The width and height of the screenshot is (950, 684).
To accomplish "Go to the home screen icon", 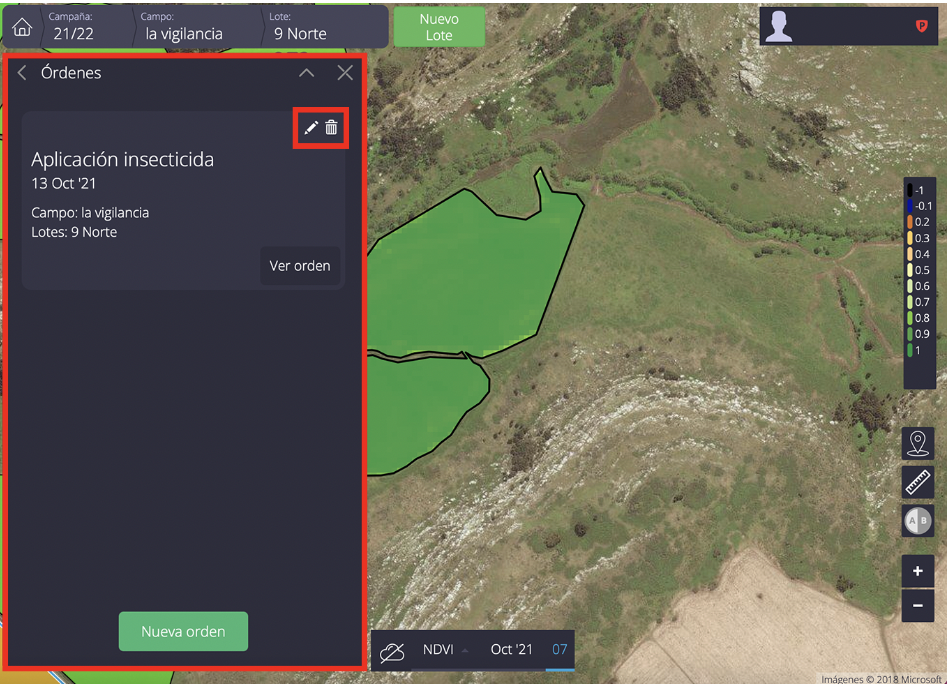I will pos(22,27).
